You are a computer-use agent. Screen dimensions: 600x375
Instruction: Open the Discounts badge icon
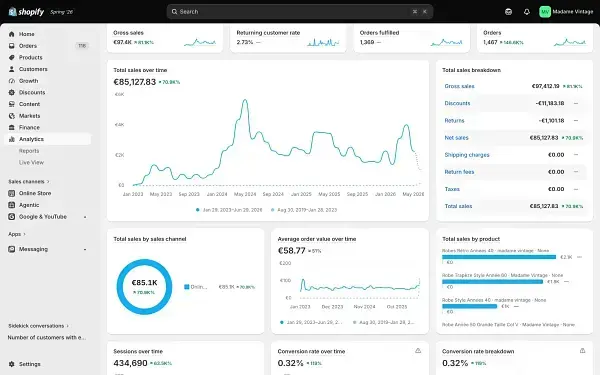11,93
